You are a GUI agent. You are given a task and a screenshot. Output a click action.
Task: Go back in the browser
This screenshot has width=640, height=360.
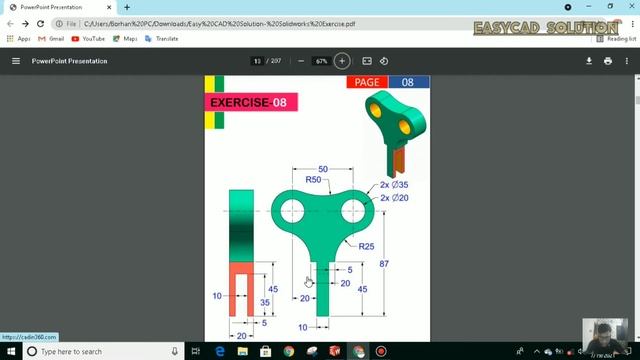(10, 24)
